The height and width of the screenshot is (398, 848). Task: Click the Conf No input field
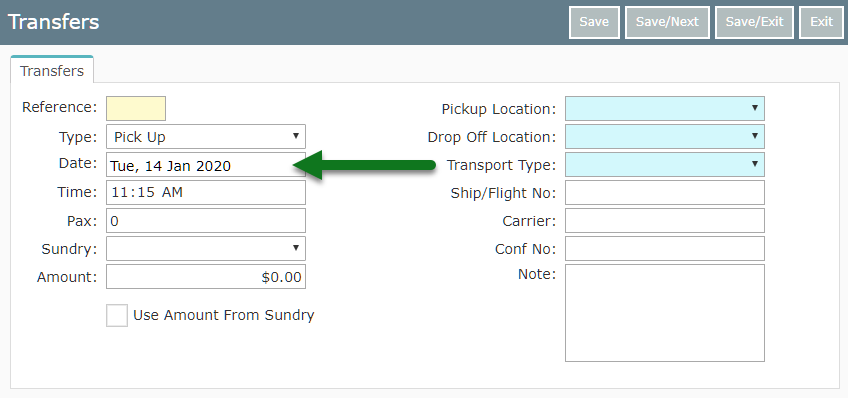click(x=665, y=248)
